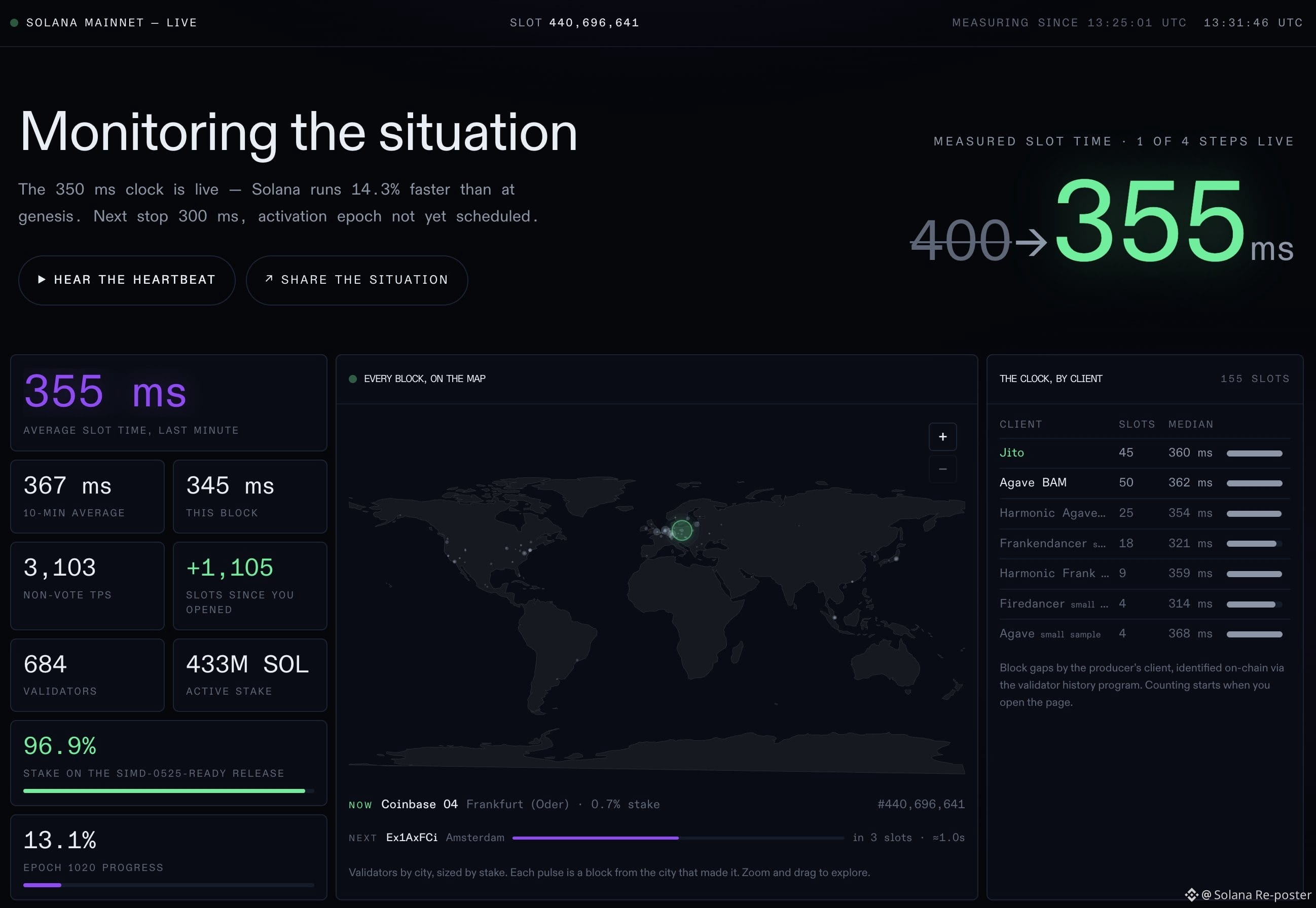The height and width of the screenshot is (908, 1316).
Task: Click the next leader purple progress bar
Action: tap(678, 838)
